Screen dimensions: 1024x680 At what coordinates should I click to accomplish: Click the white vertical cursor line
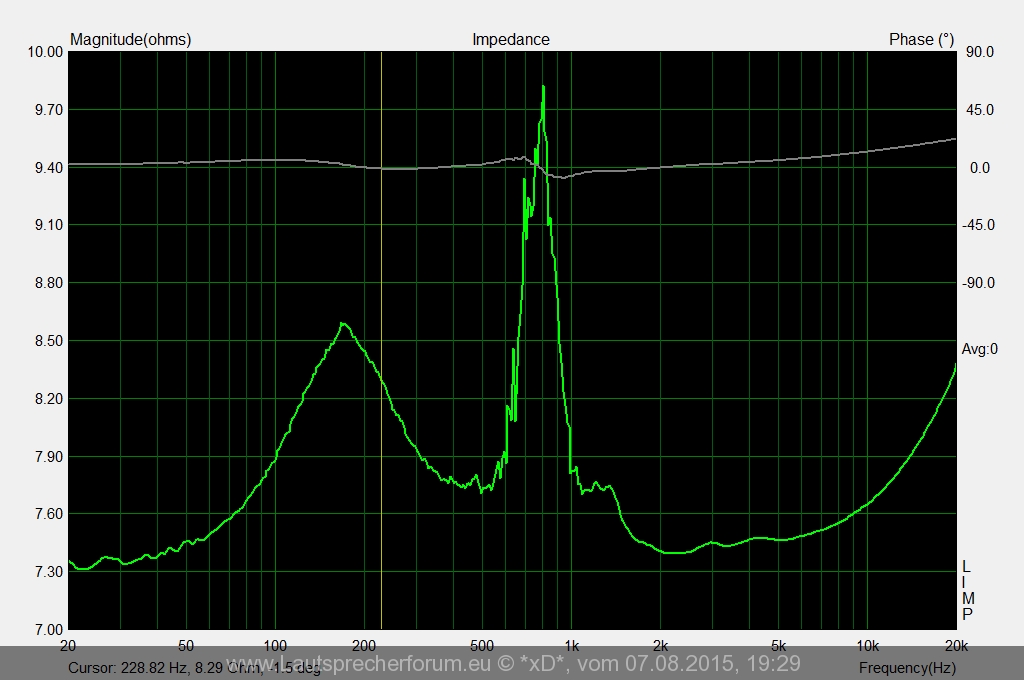click(x=381, y=300)
